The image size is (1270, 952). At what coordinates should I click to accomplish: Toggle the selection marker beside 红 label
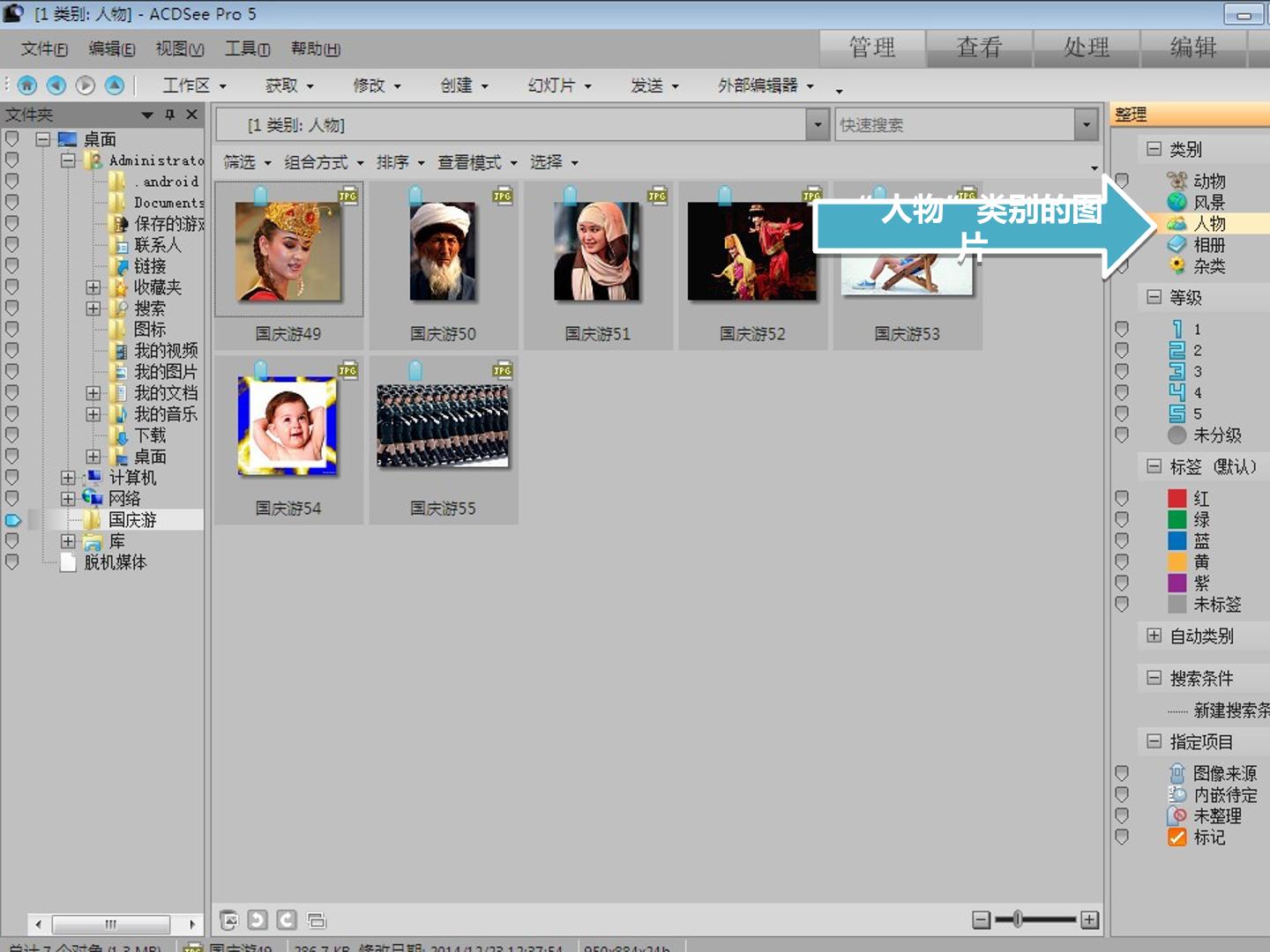click(x=1122, y=498)
